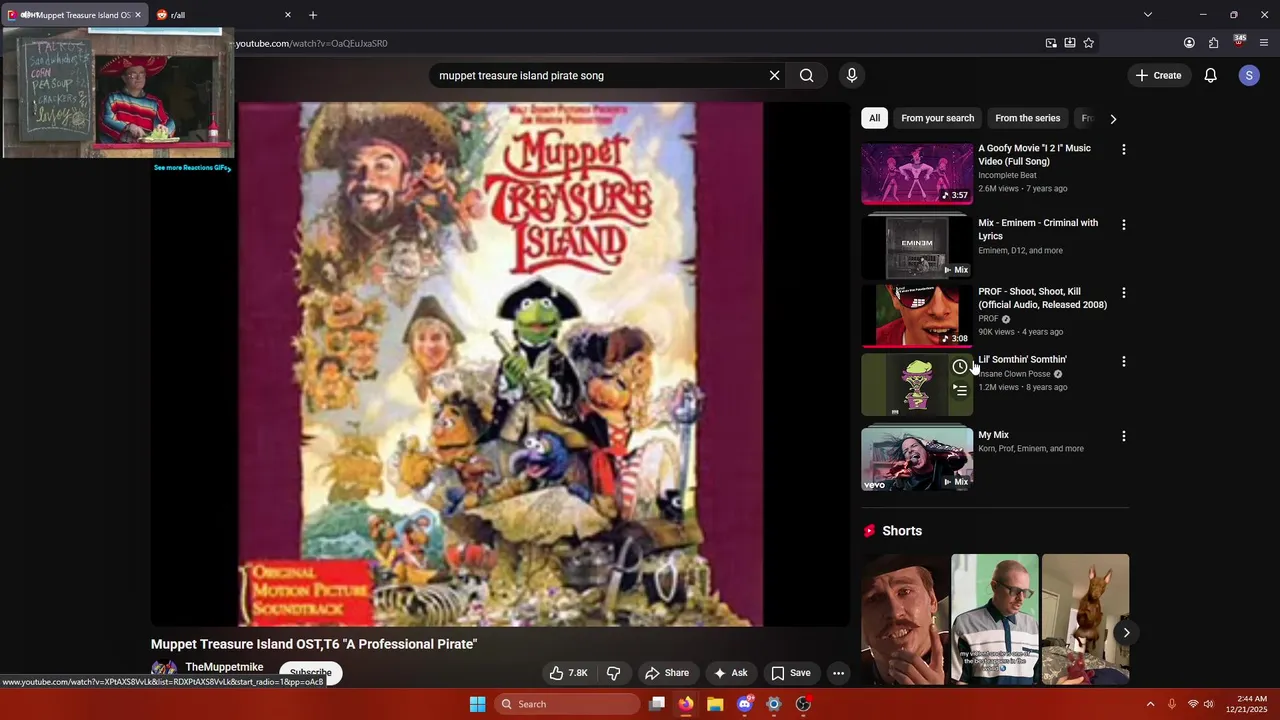Image resolution: width=1280 pixels, height=720 pixels.
Task: Select the 'All' filter chip
Action: tap(874, 118)
